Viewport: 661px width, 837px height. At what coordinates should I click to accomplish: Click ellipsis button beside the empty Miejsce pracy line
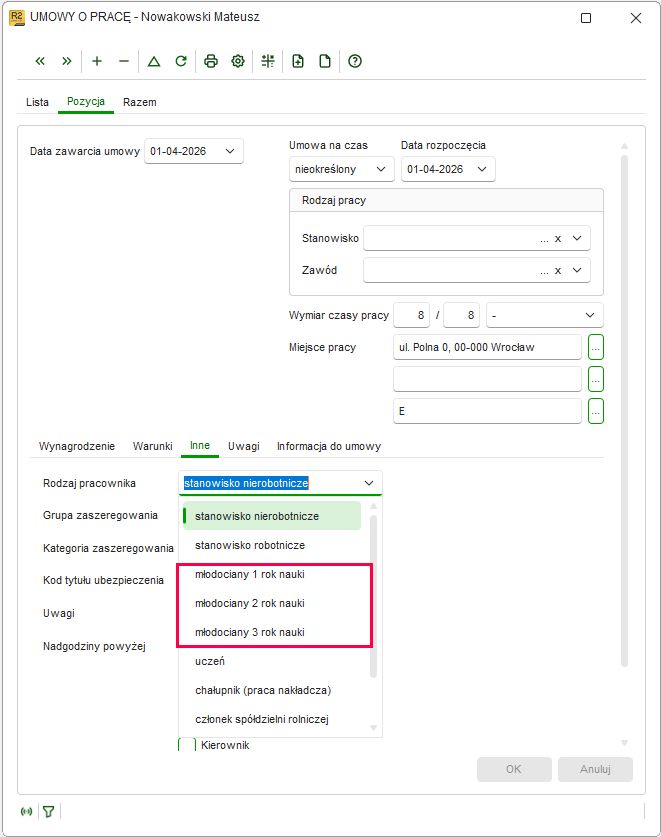[x=596, y=380]
